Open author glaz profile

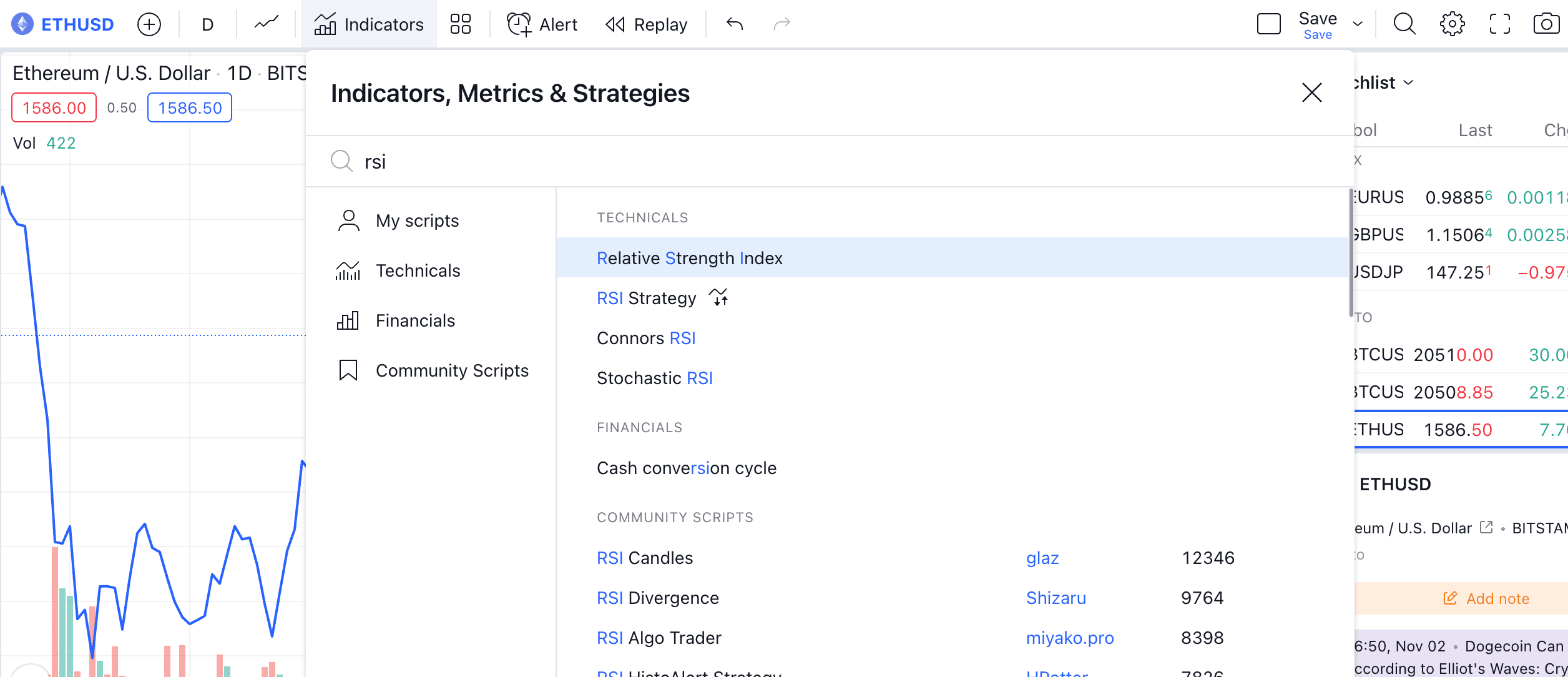[1042, 558]
